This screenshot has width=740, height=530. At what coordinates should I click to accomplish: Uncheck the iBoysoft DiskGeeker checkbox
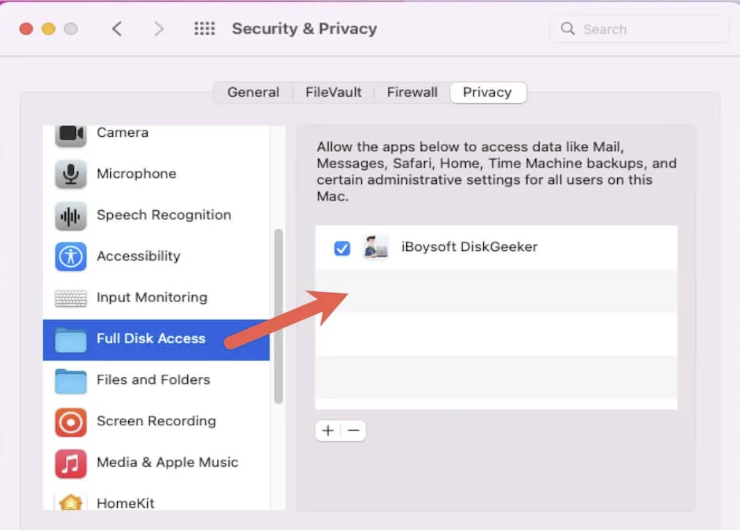click(342, 248)
